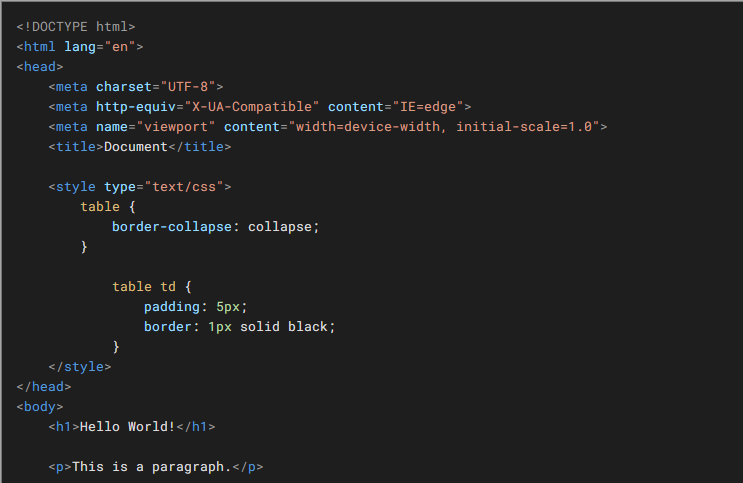The image size is (743, 483).
Task: Click the initial-scale=1.0 text
Action: click(524, 127)
